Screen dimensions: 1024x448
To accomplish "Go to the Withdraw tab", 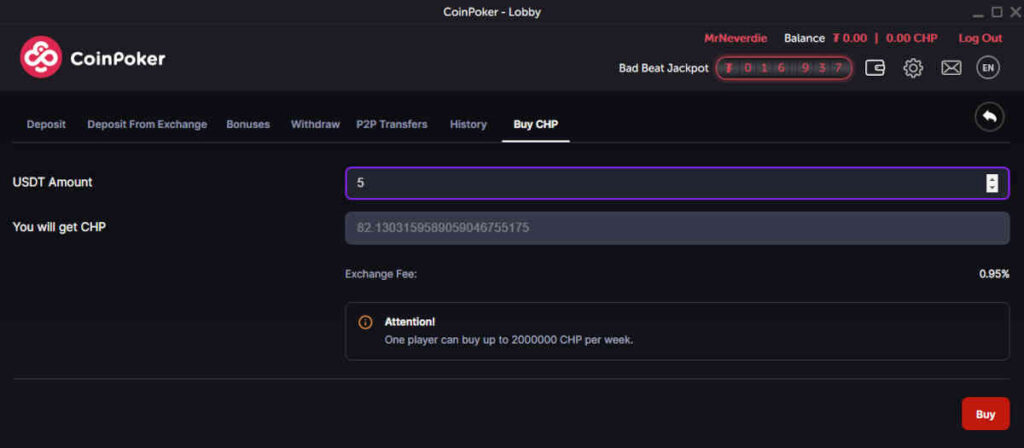I will click(x=315, y=124).
